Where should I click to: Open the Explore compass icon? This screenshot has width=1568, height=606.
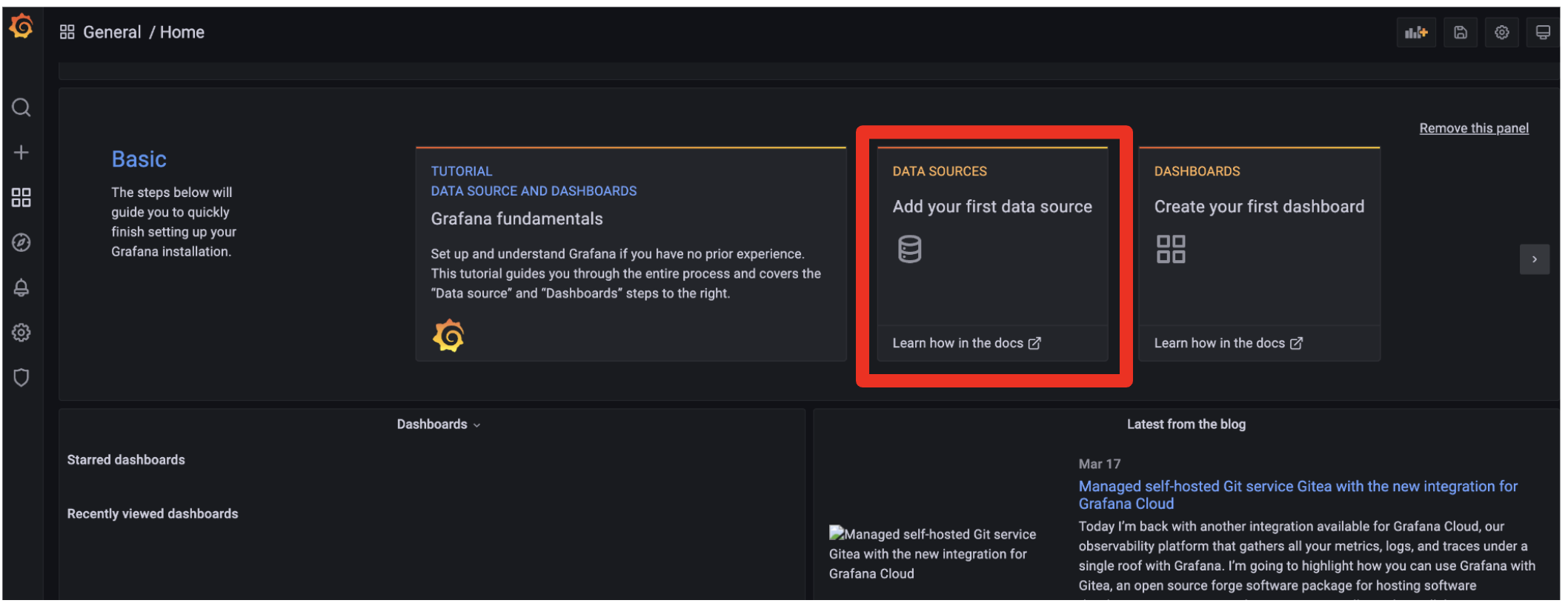tap(21, 243)
